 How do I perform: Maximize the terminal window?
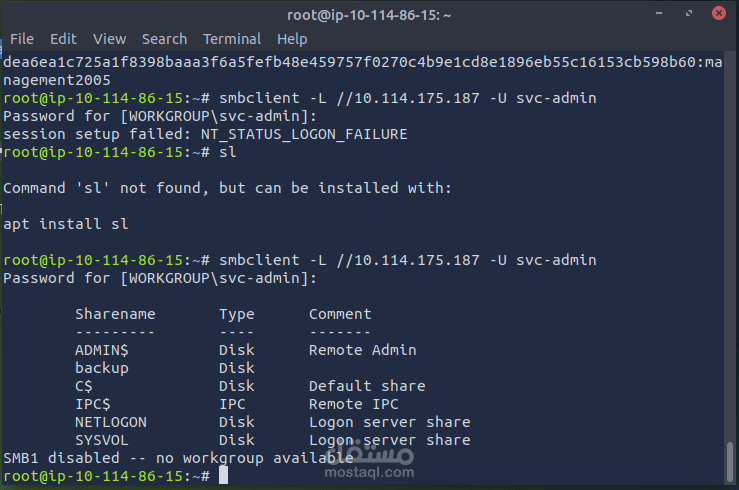tap(689, 13)
